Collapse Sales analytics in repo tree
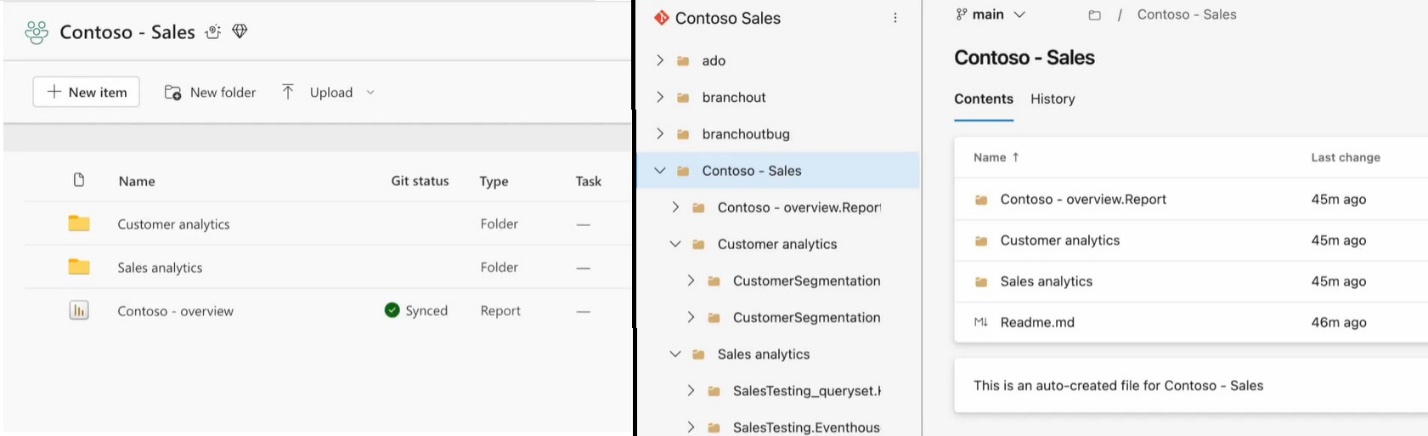 tap(676, 354)
